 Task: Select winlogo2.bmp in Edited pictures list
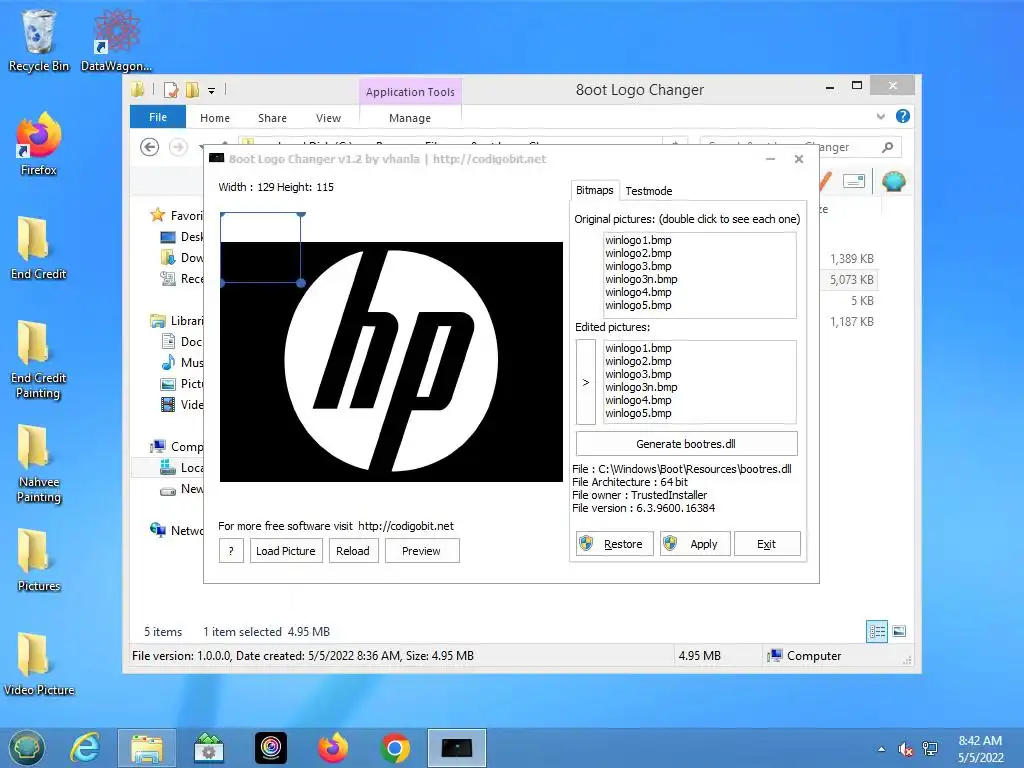click(x=638, y=361)
